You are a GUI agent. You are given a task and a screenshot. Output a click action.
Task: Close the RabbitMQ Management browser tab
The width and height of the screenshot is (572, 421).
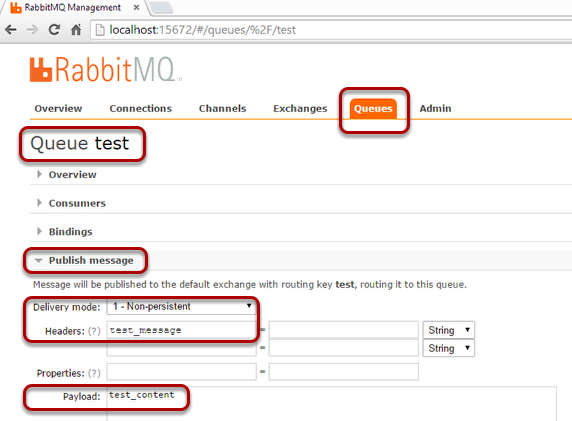click(136, 7)
